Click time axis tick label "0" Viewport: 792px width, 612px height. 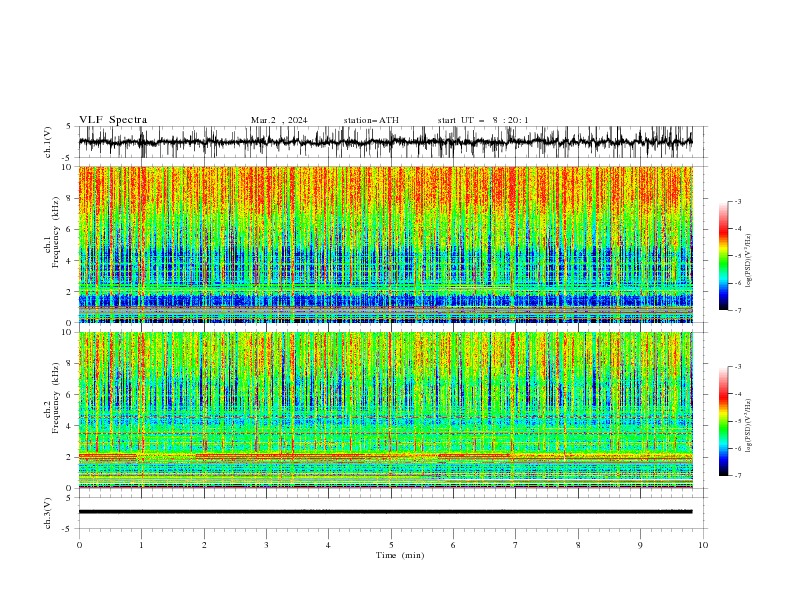79,545
